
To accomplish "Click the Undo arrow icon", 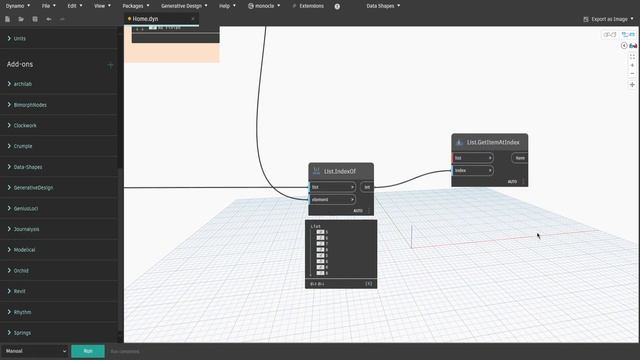I will click(x=49, y=19).
